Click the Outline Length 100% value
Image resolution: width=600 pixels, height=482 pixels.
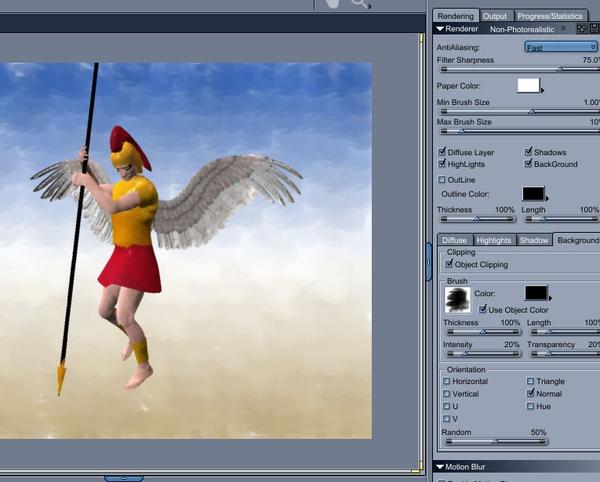589,210
